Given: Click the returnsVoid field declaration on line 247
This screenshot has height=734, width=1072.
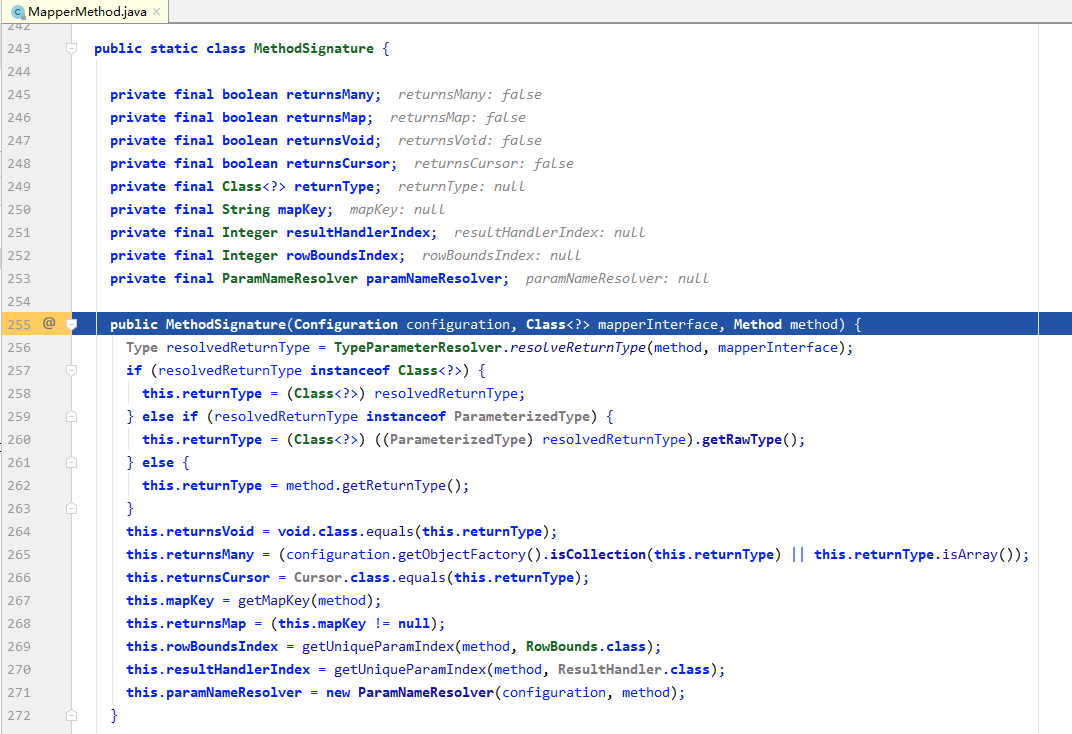Looking at the screenshot, I should [x=330, y=140].
